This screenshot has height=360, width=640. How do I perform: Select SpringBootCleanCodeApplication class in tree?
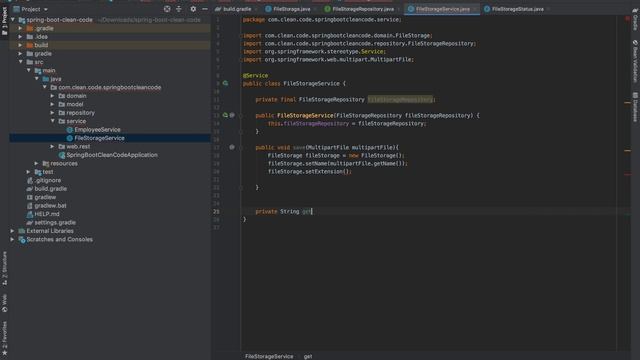112,155
